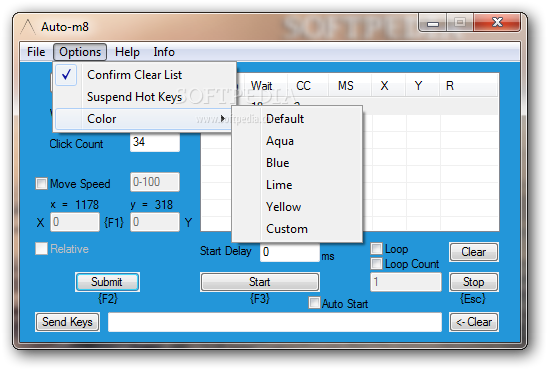Click the {F3} label under Start
Image resolution: width=548 pixels, height=370 pixels.
click(x=260, y=299)
